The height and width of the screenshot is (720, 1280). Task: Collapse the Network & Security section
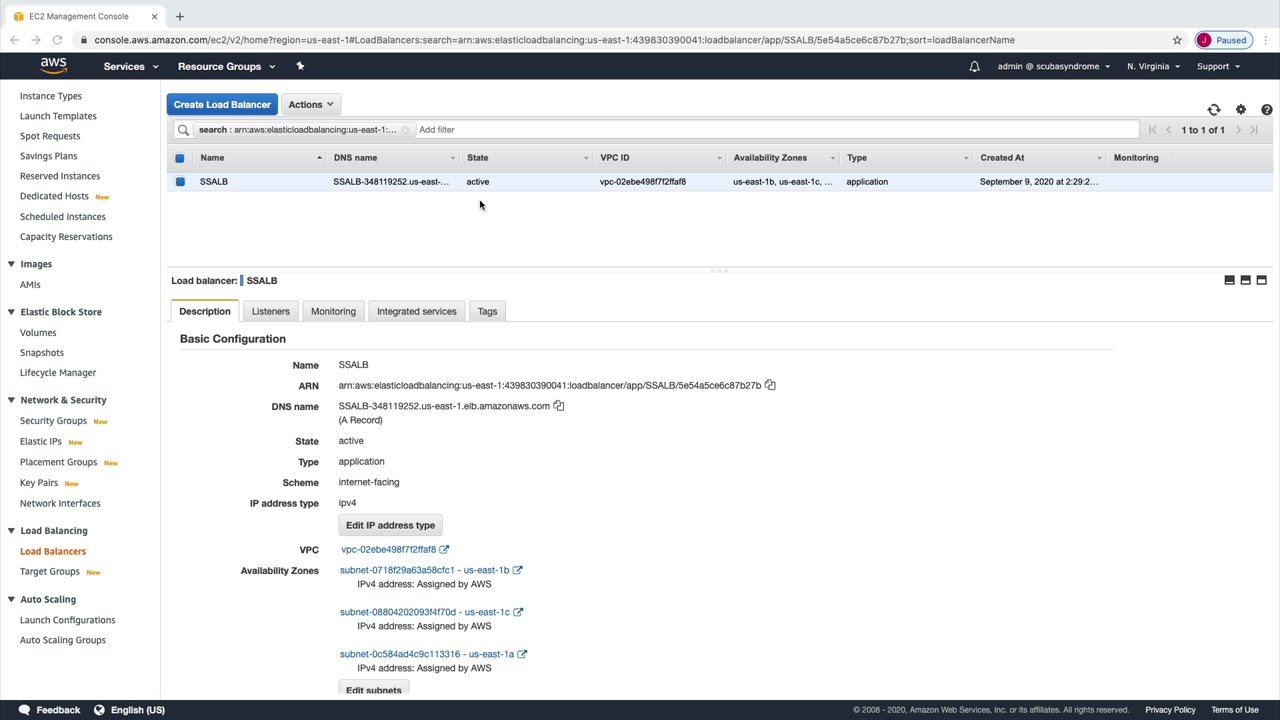click(x=11, y=400)
